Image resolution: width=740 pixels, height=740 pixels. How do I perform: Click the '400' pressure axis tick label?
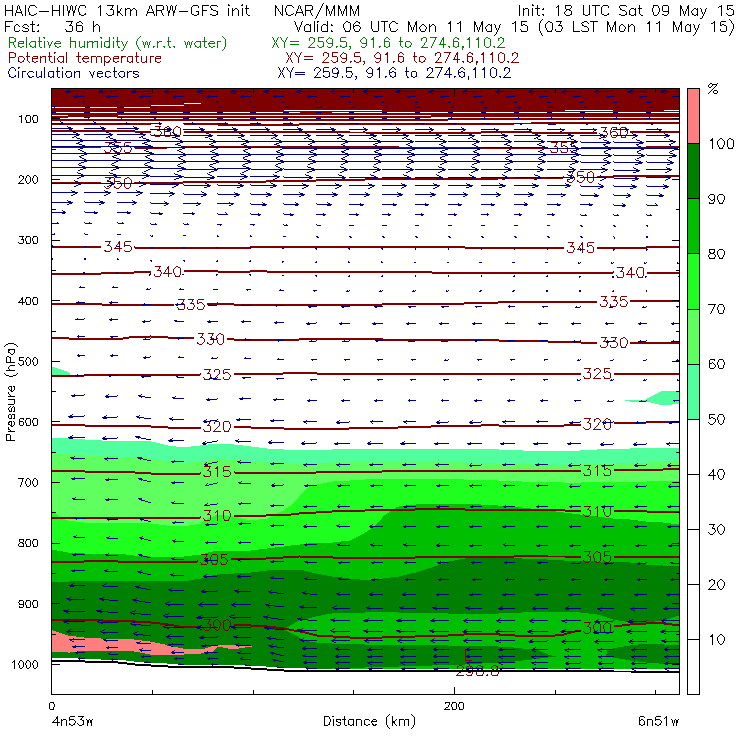[x=28, y=301]
